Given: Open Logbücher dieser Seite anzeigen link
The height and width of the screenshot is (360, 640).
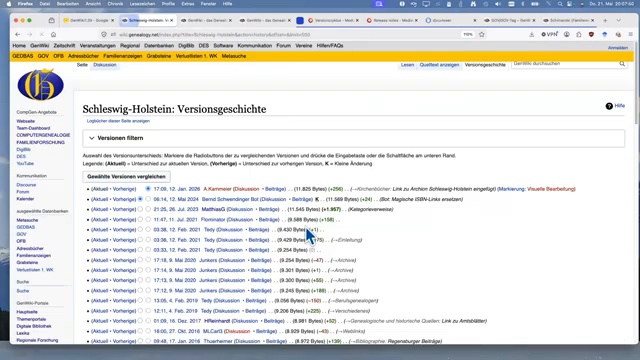Looking at the screenshot, I should (118, 121).
